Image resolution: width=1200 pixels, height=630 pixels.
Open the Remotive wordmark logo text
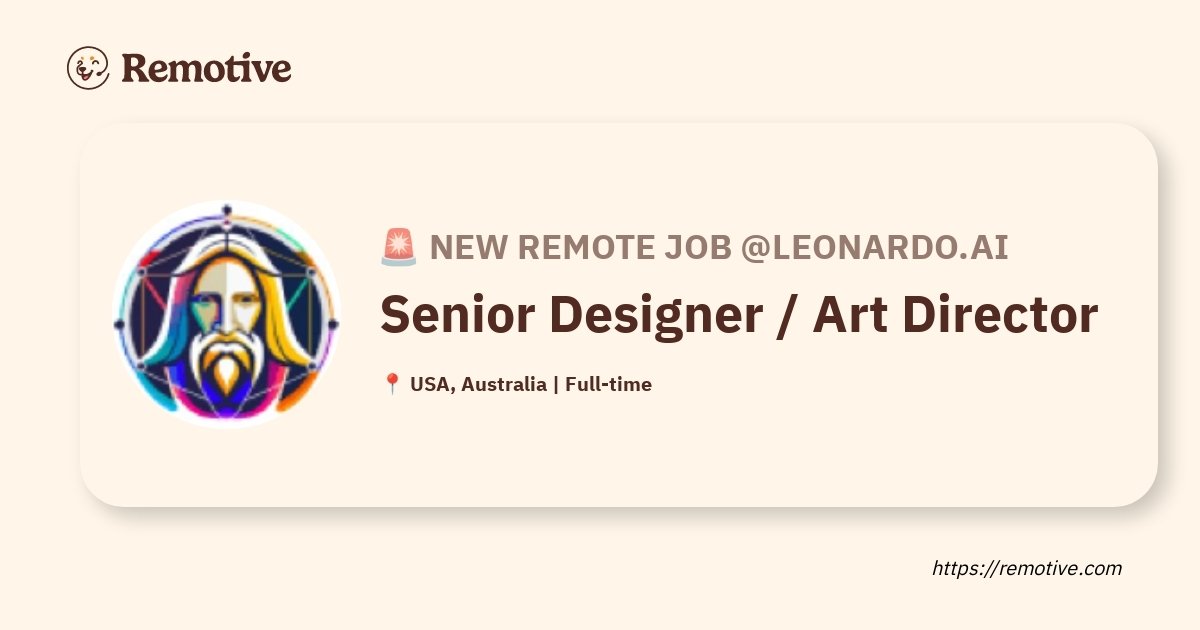pos(206,68)
